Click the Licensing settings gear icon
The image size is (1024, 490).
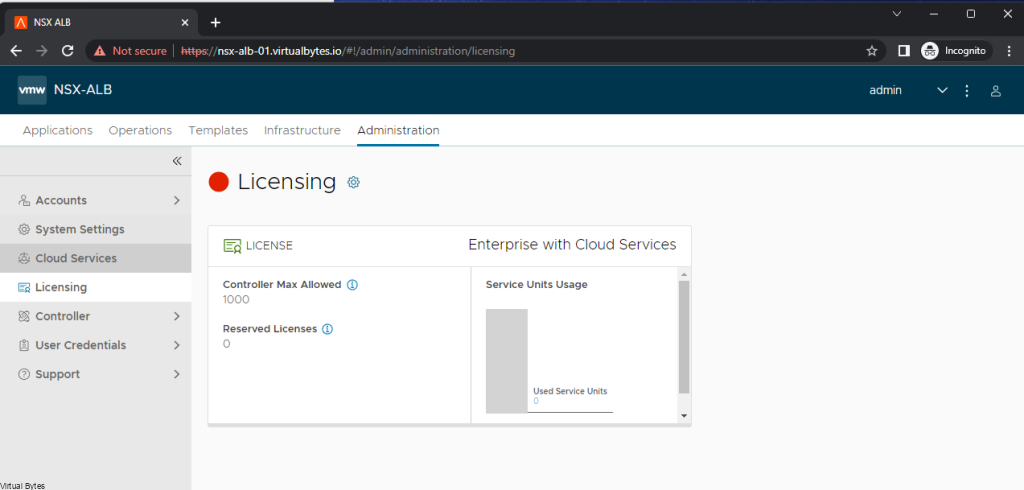point(353,182)
